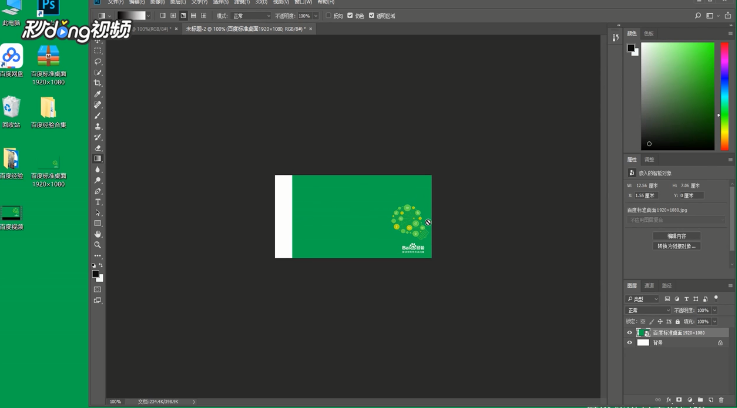Screen dimensions: 737x408
Task: Select the Zoom tool in toolbar
Action: [98, 245]
